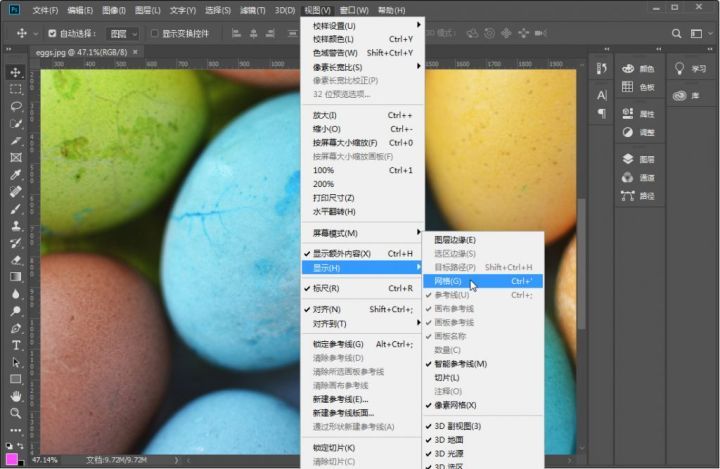Open the 图层(L) Layer menu
This screenshot has width=720, height=469.
point(147,10)
